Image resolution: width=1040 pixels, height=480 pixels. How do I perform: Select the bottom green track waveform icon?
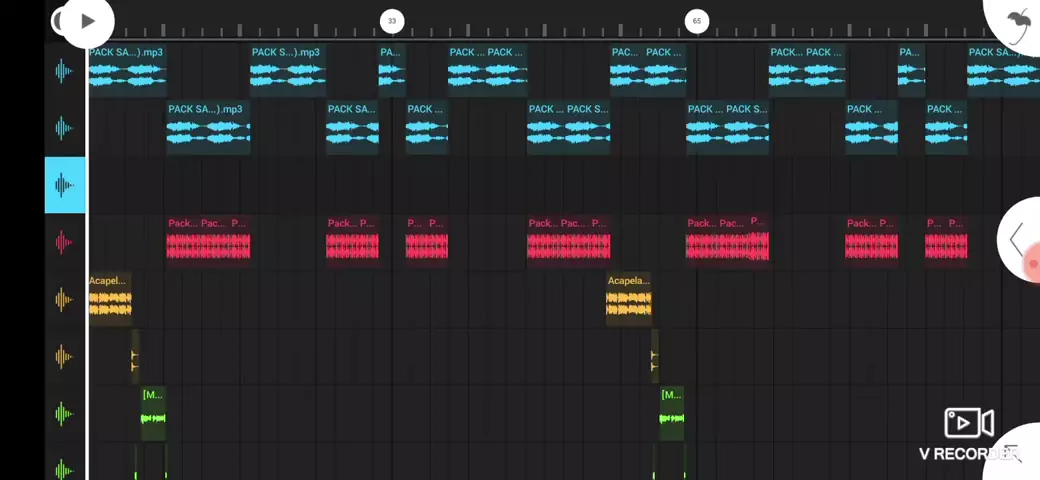point(64,468)
